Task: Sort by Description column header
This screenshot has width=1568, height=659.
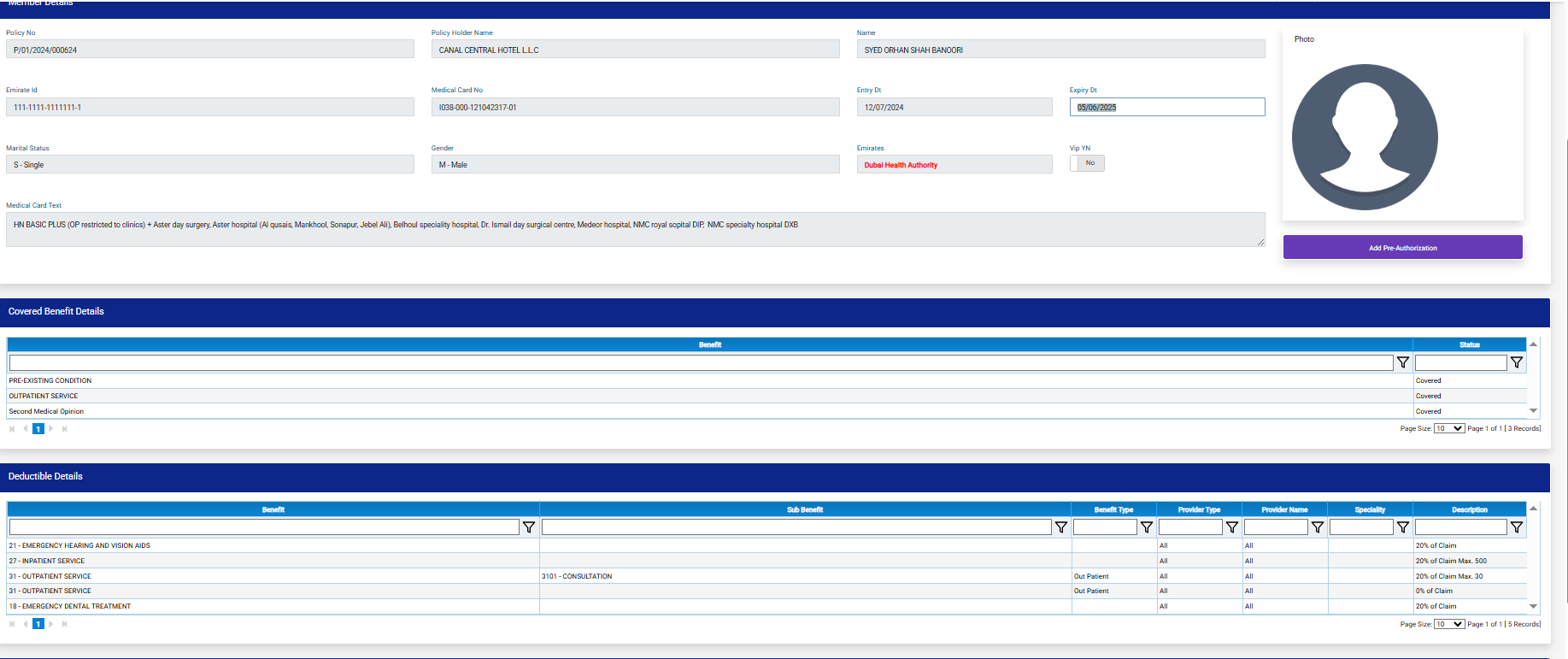Action: (1469, 509)
